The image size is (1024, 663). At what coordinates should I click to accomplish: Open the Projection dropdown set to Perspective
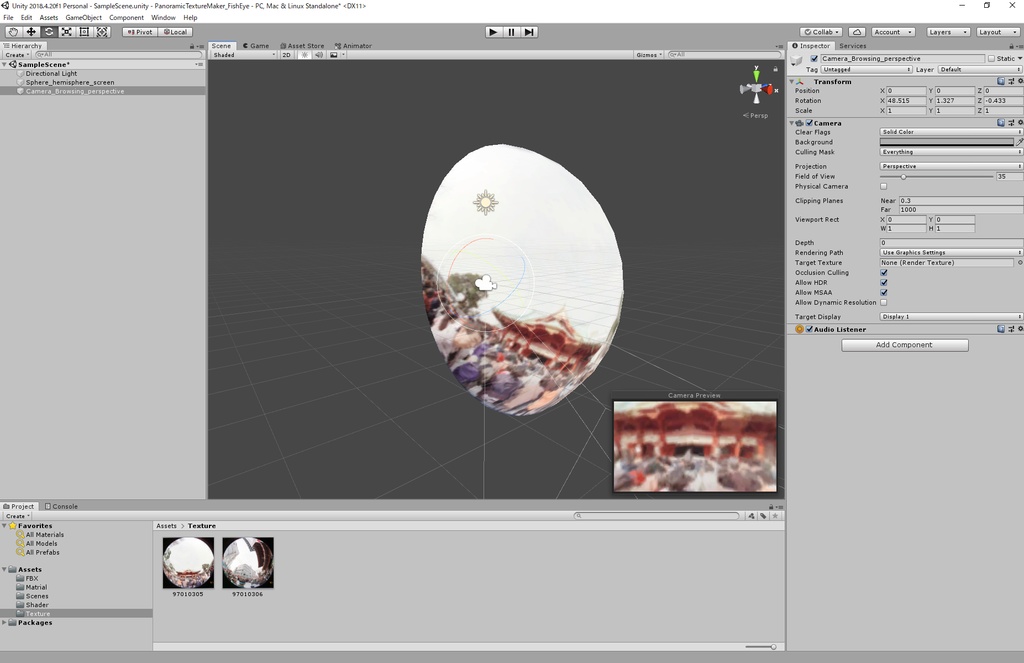950,166
